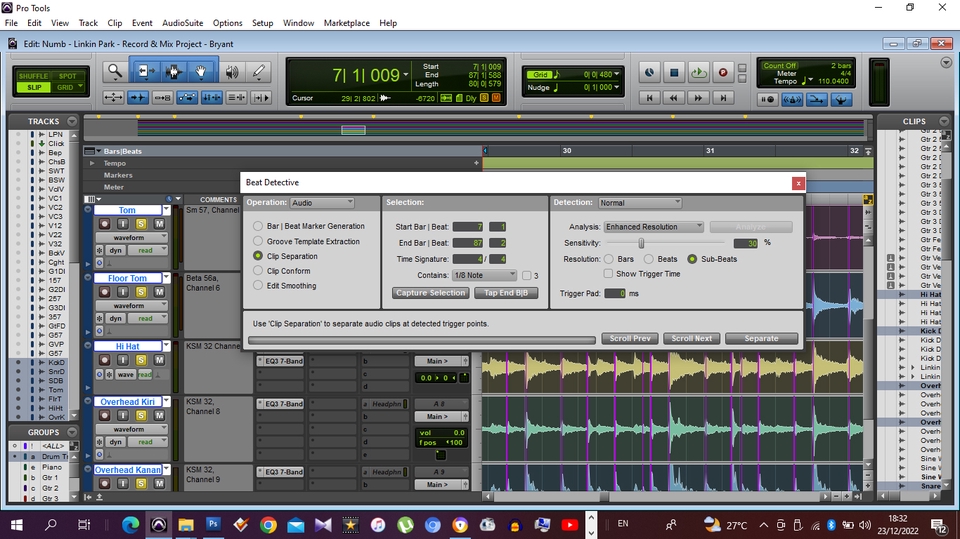Toggle input monitor on Hi Hat track
This screenshot has width=960, height=539.
coord(122,360)
